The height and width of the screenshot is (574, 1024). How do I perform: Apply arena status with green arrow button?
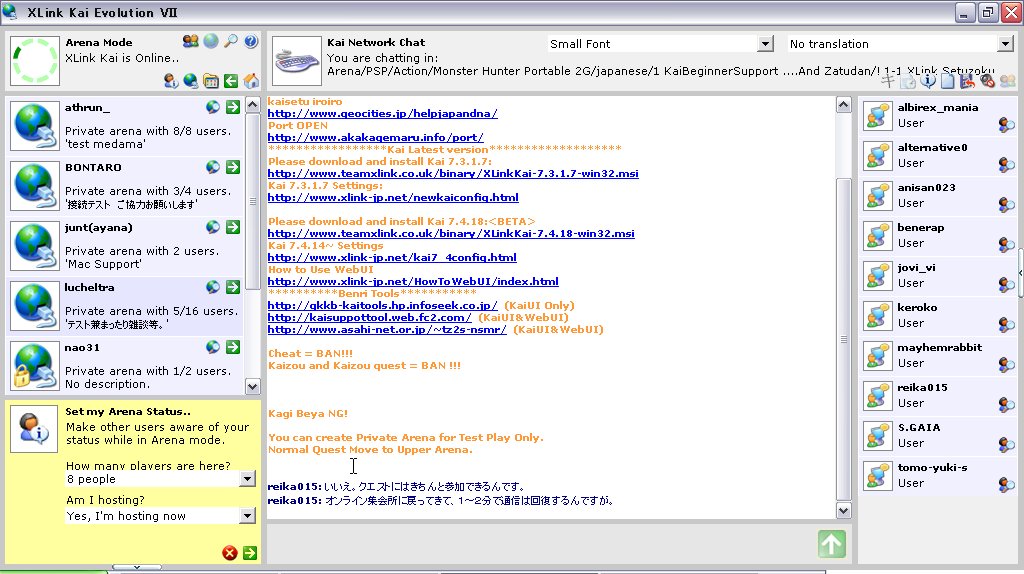click(x=250, y=553)
